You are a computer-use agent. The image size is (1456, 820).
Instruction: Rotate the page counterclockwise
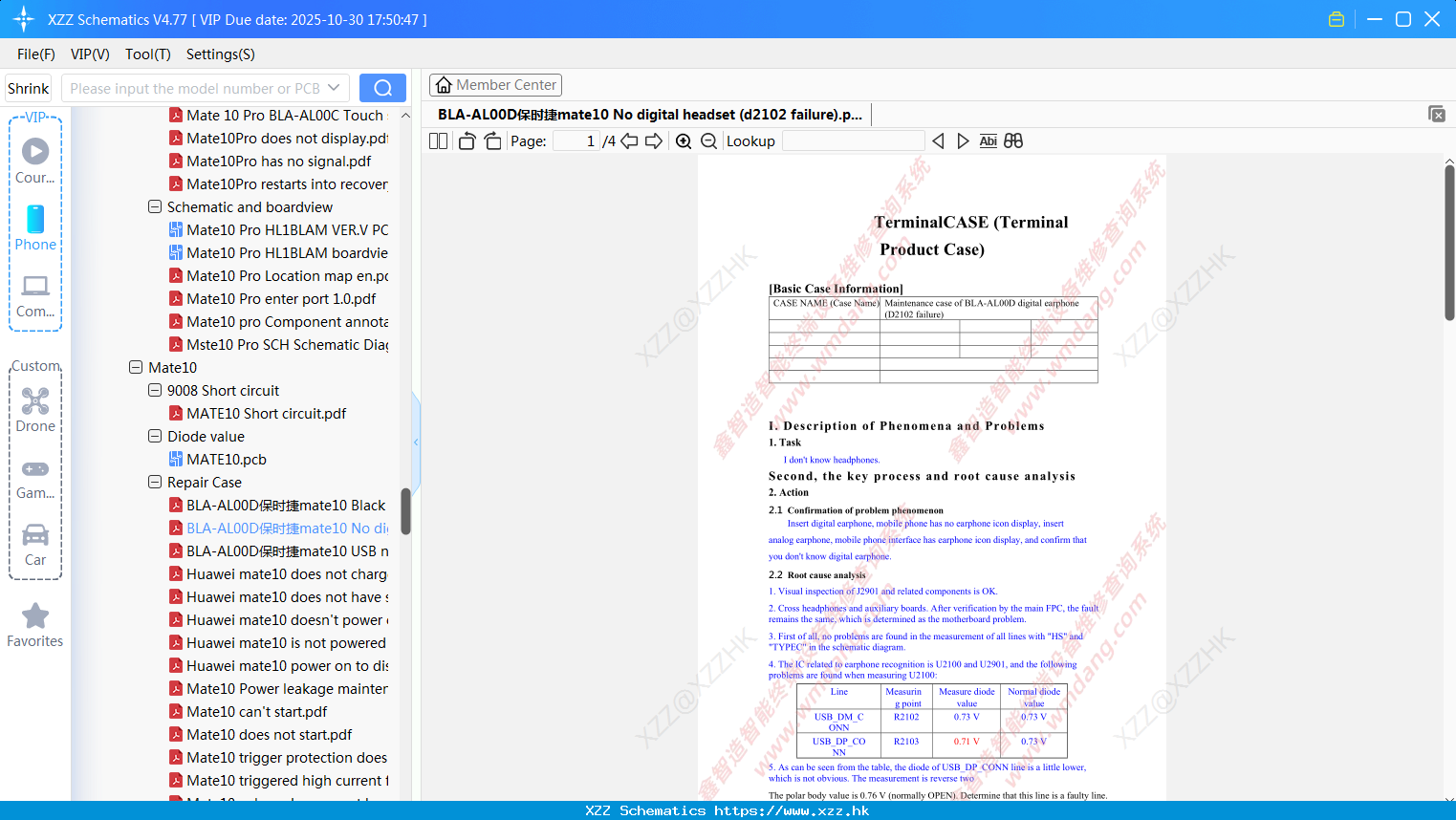pyautogui.click(x=467, y=140)
